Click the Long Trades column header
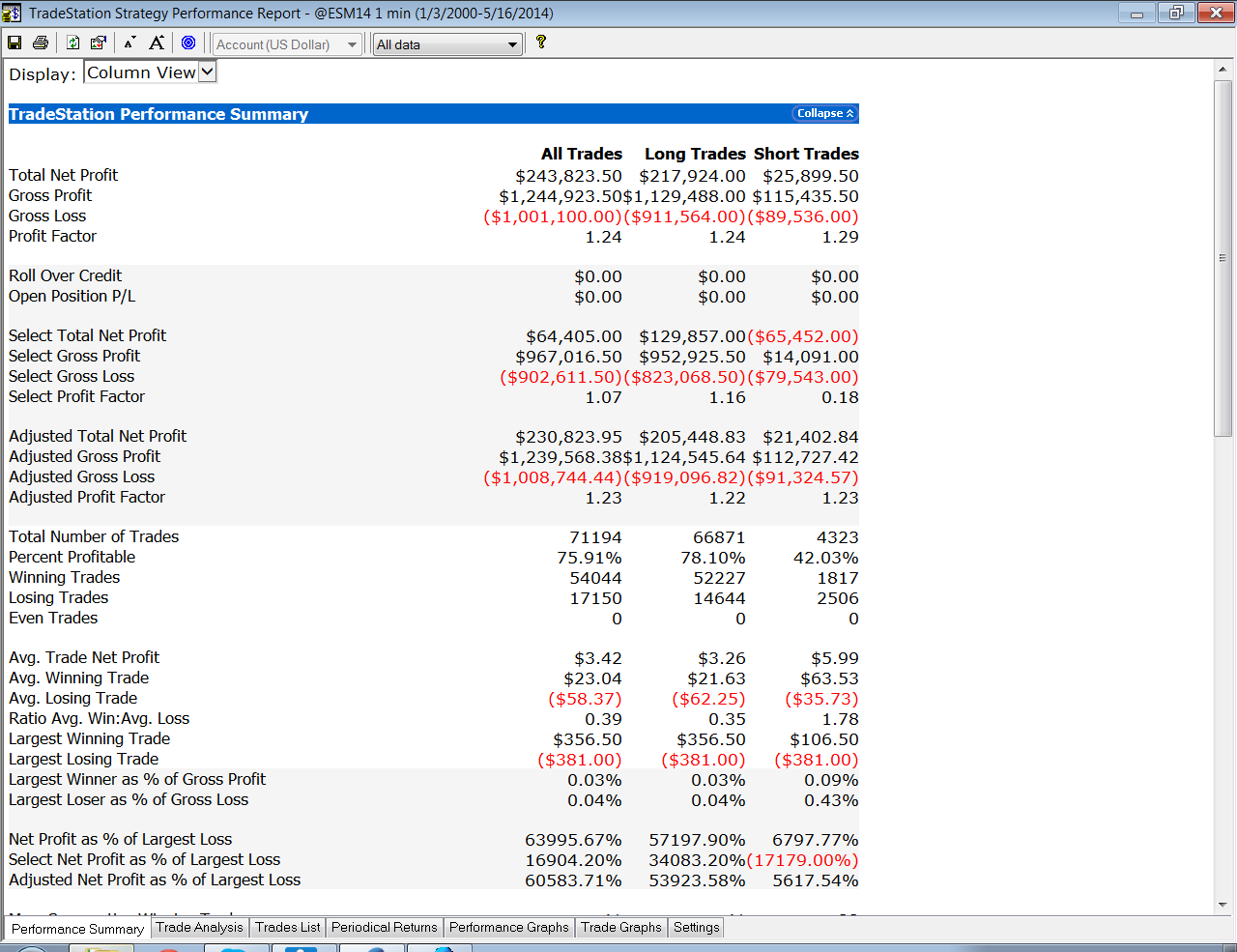 tap(695, 154)
